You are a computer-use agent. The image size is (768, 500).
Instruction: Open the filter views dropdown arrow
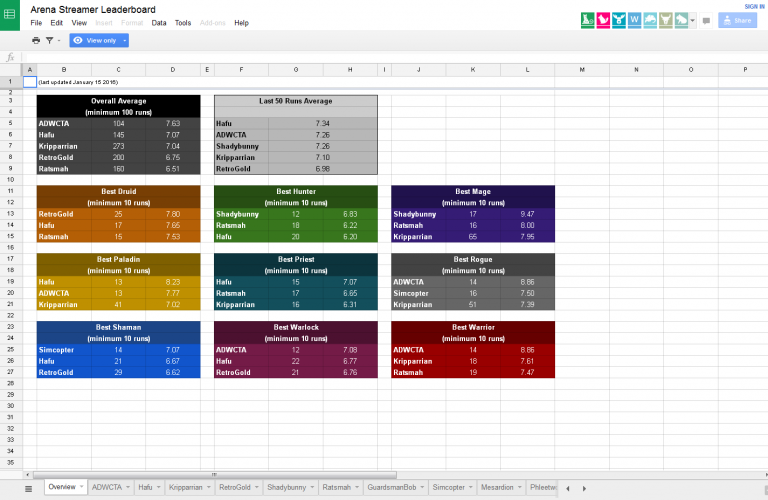pyautogui.click(x=58, y=40)
